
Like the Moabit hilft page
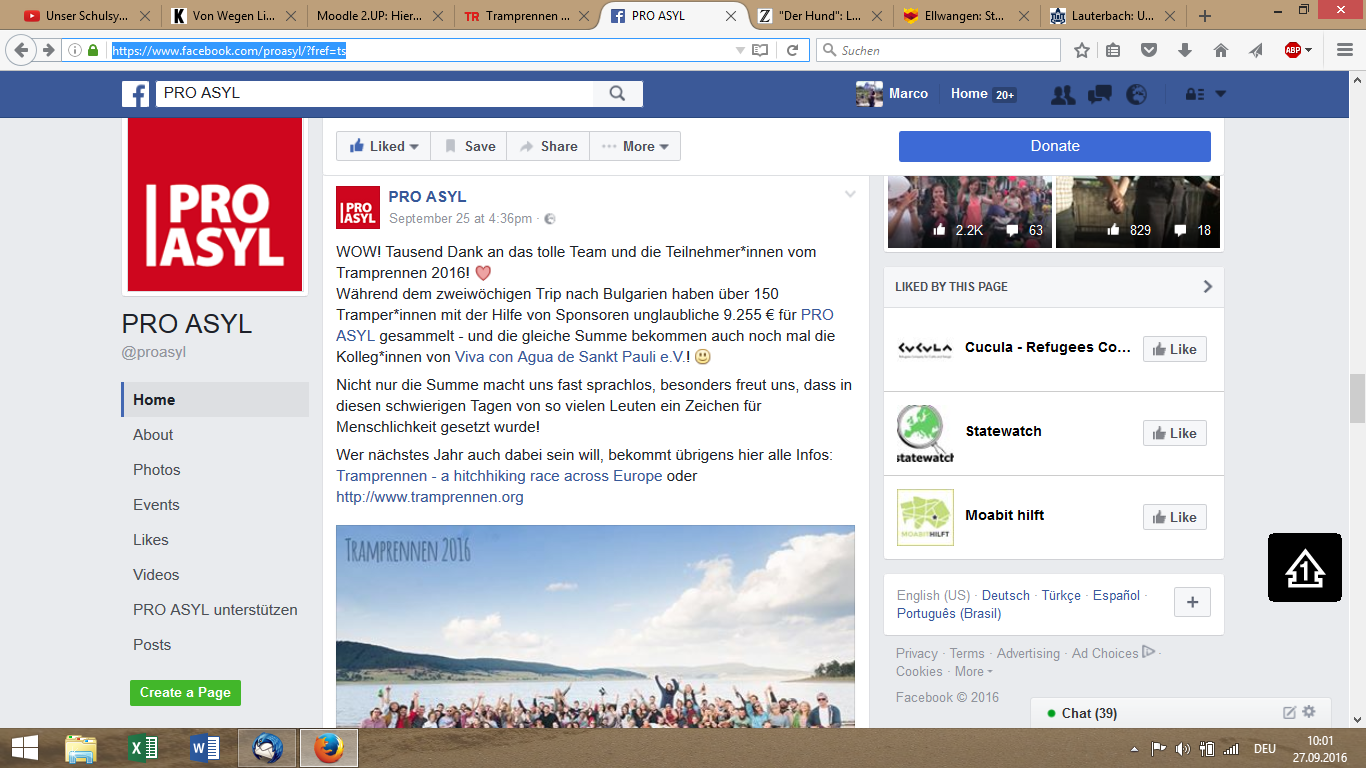click(x=1175, y=517)
